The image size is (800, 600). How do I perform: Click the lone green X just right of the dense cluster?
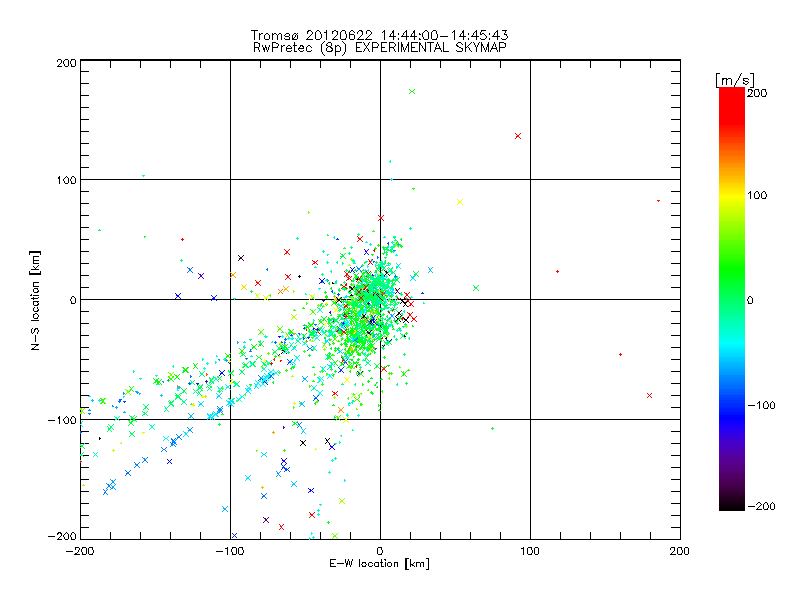coord(476,288)
